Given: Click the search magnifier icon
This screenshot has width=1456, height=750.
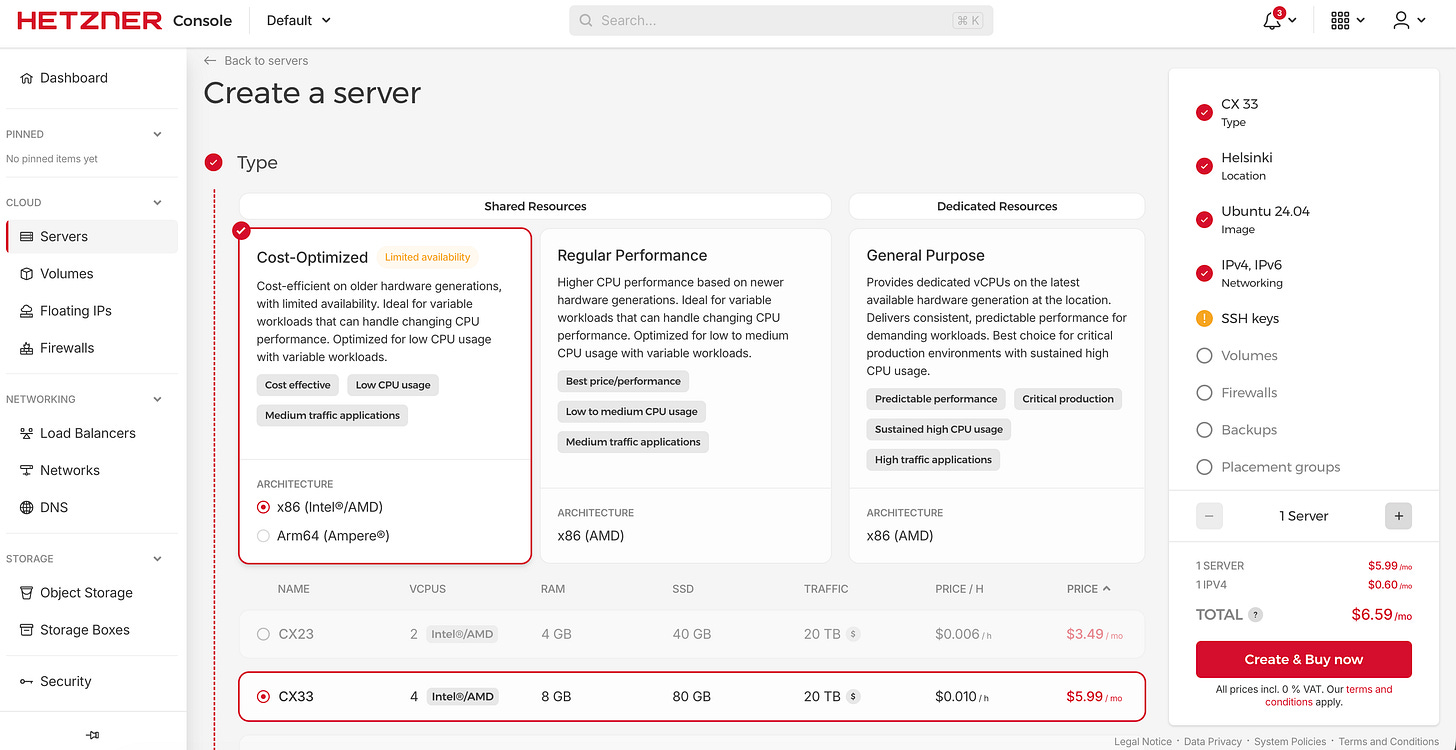Looking at the screenshot, I should tap(586, 20).
